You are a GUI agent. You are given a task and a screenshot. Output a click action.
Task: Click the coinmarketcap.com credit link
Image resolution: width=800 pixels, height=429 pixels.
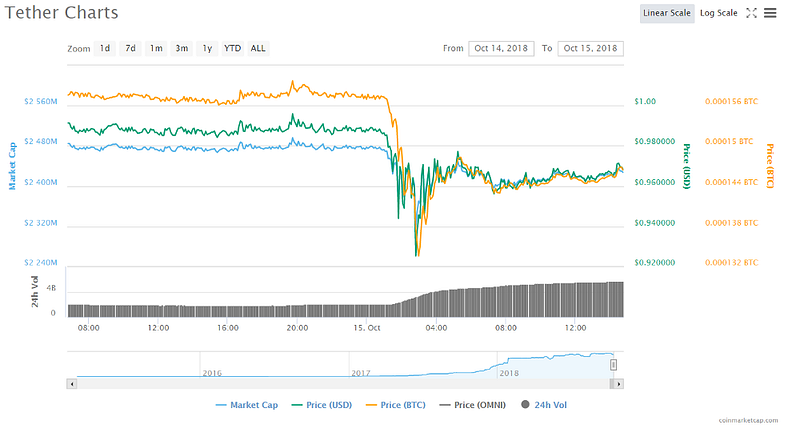pyautogui.click(x=748, y=420)
